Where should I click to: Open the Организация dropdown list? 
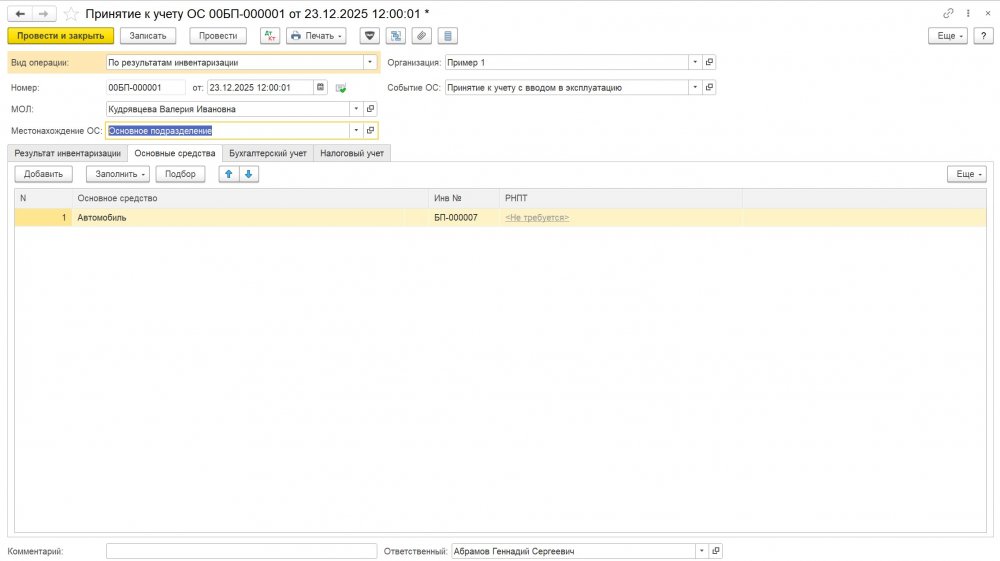click(695, 62)
